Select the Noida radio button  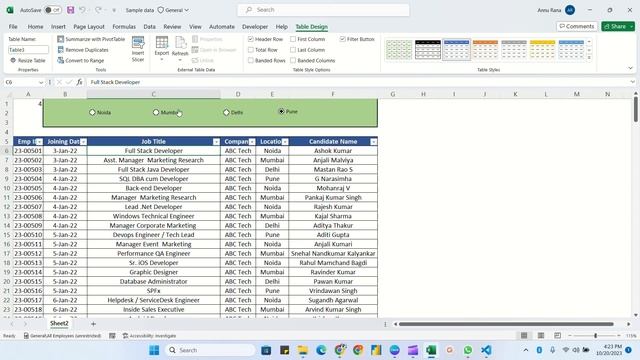coord(92,112)
